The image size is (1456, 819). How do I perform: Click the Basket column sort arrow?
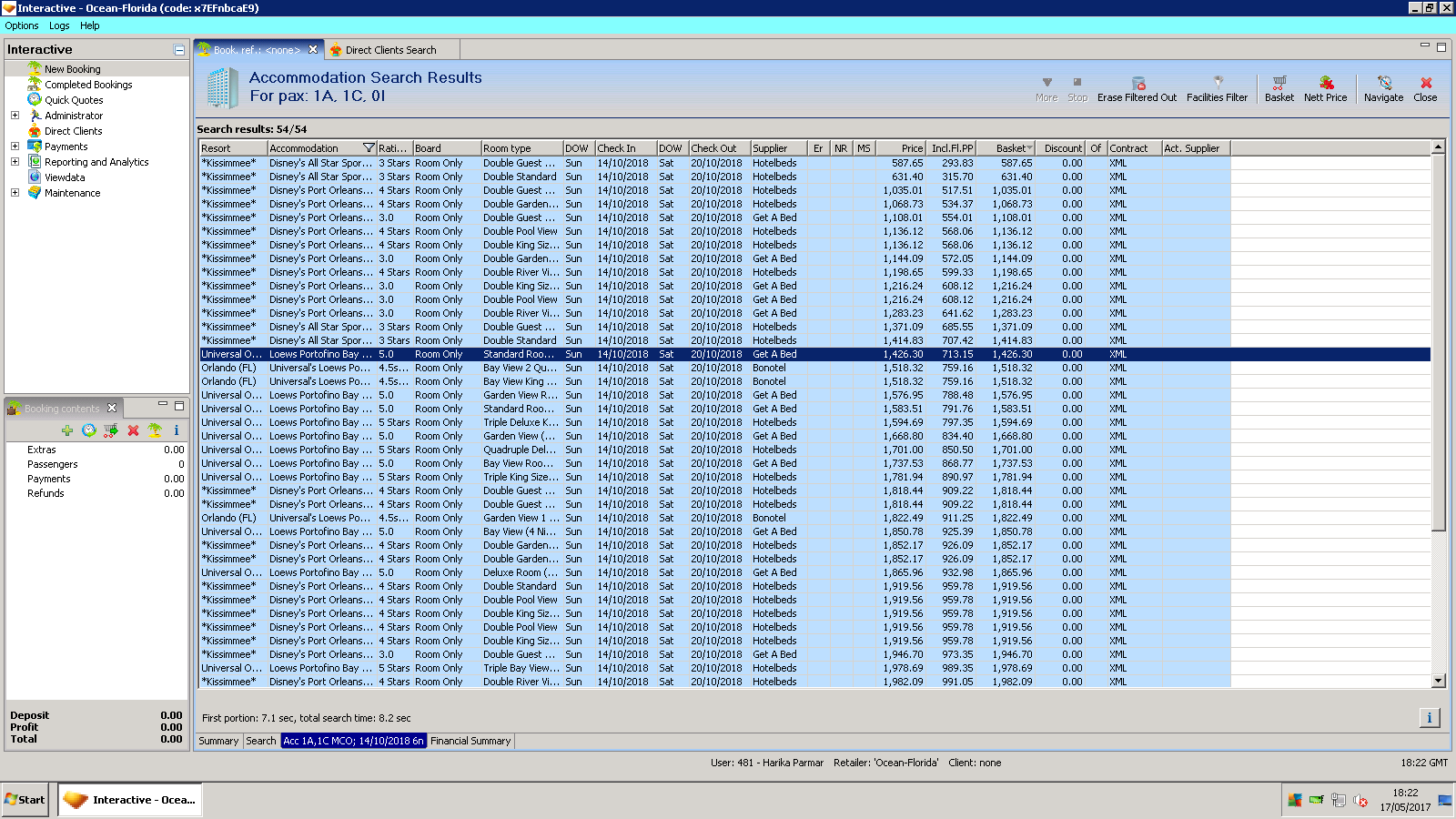[1029, 148]
